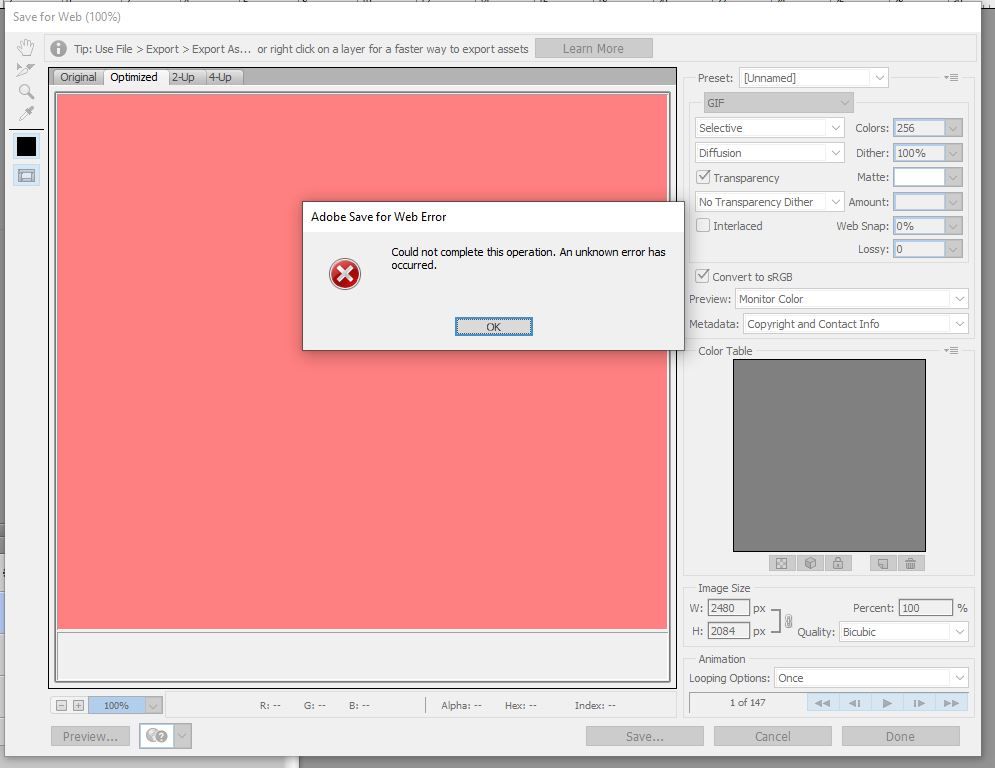Open the Colors 256 dropdown

click(952, 128)
